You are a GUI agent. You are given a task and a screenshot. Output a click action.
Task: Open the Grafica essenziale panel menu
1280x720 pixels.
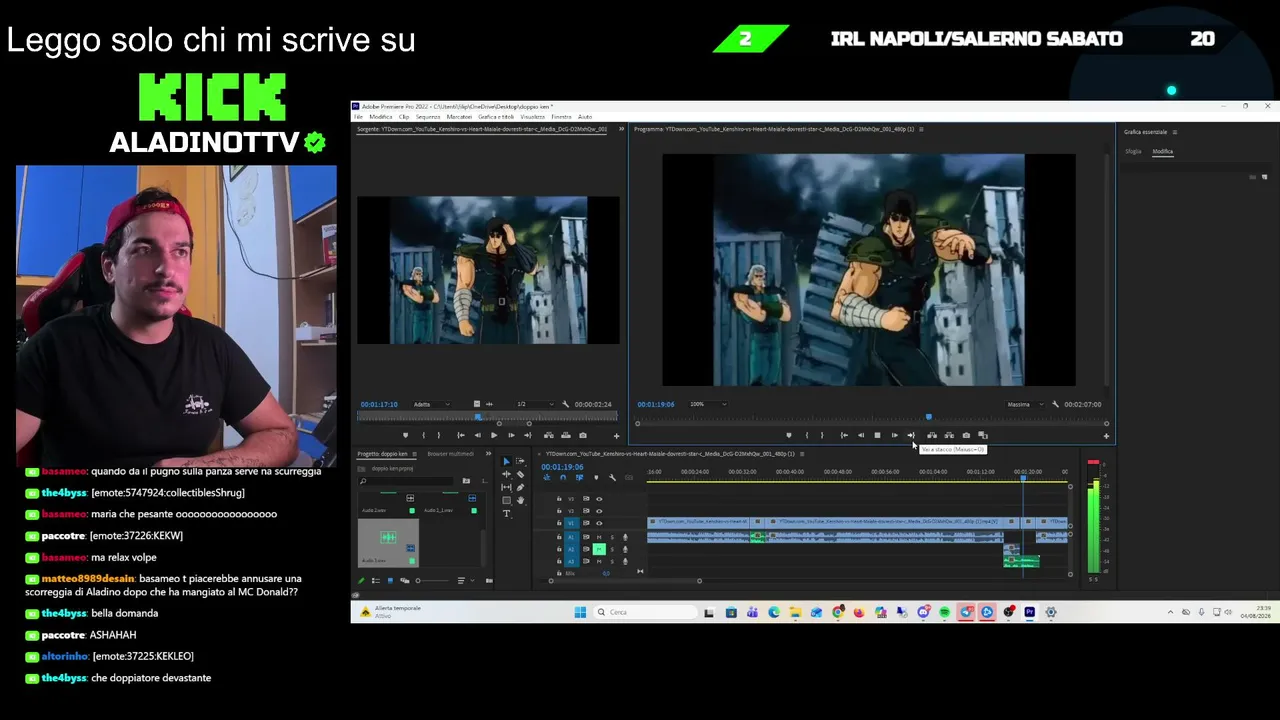1175,132
